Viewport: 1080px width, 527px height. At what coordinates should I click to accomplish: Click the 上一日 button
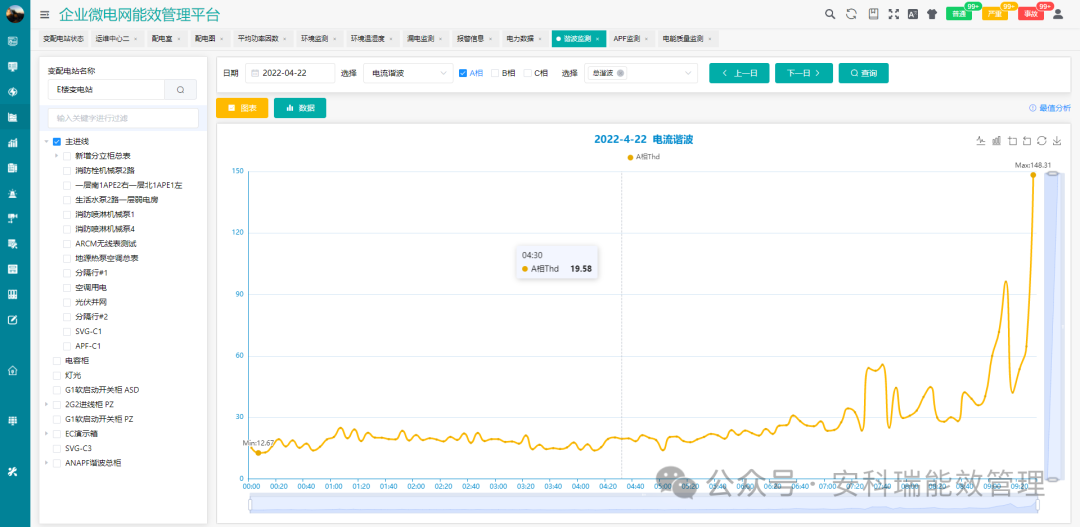coord(739,73)
